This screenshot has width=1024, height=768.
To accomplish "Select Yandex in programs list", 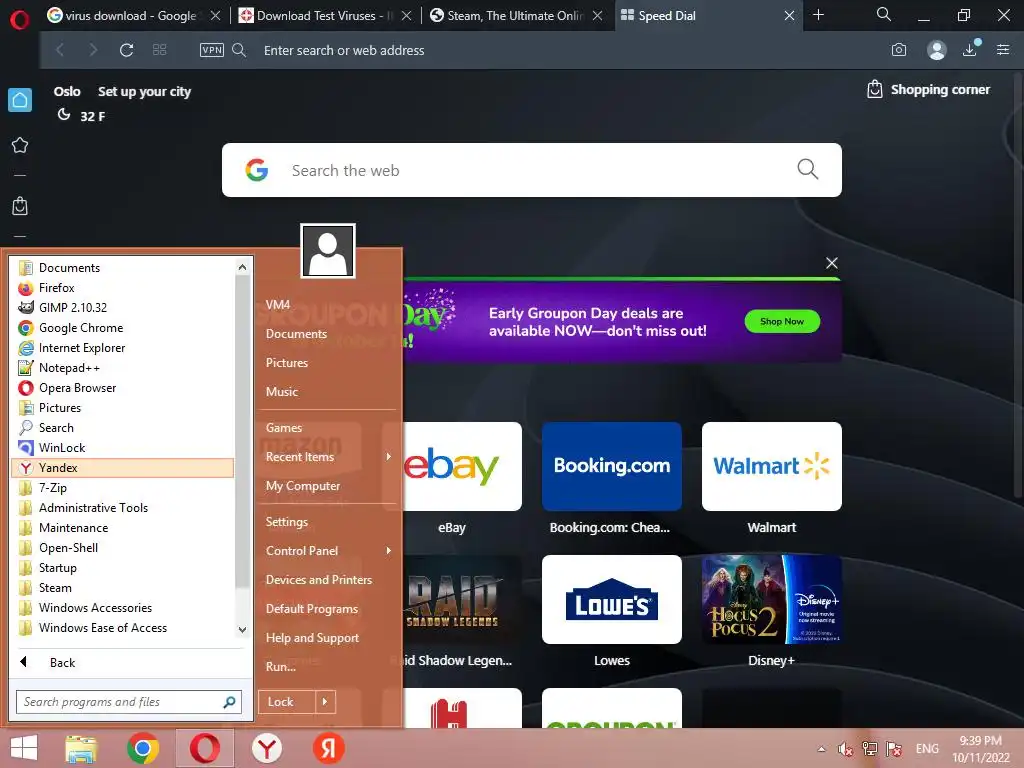I will (x=123, y=468).
